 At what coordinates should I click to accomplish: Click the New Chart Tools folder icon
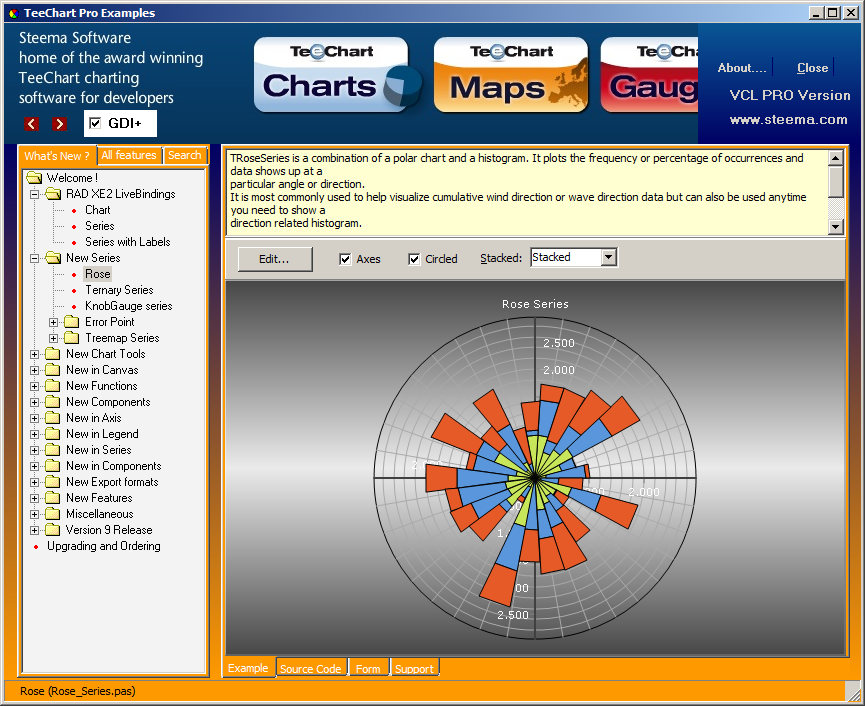[53, 354]
